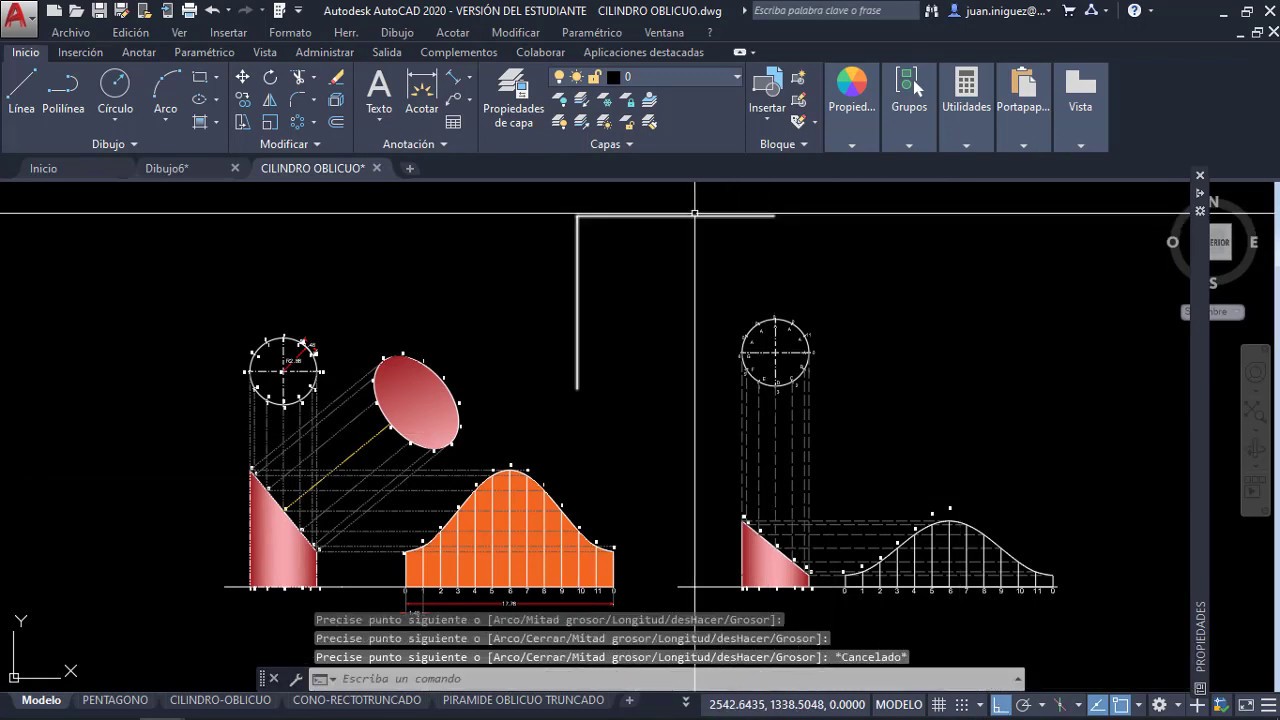Viewport: 1280px width, 720px height.
Task: Activate the Arco tool
Action: click(165, 92)
